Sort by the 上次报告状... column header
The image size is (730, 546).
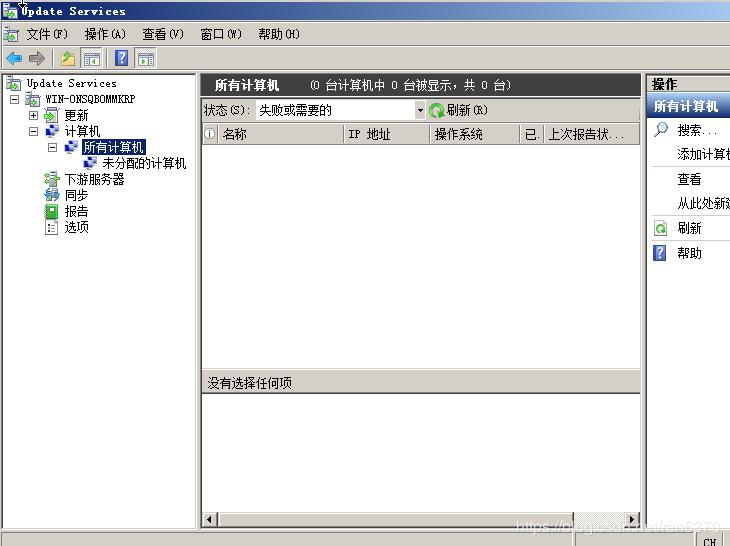[591, 134]
